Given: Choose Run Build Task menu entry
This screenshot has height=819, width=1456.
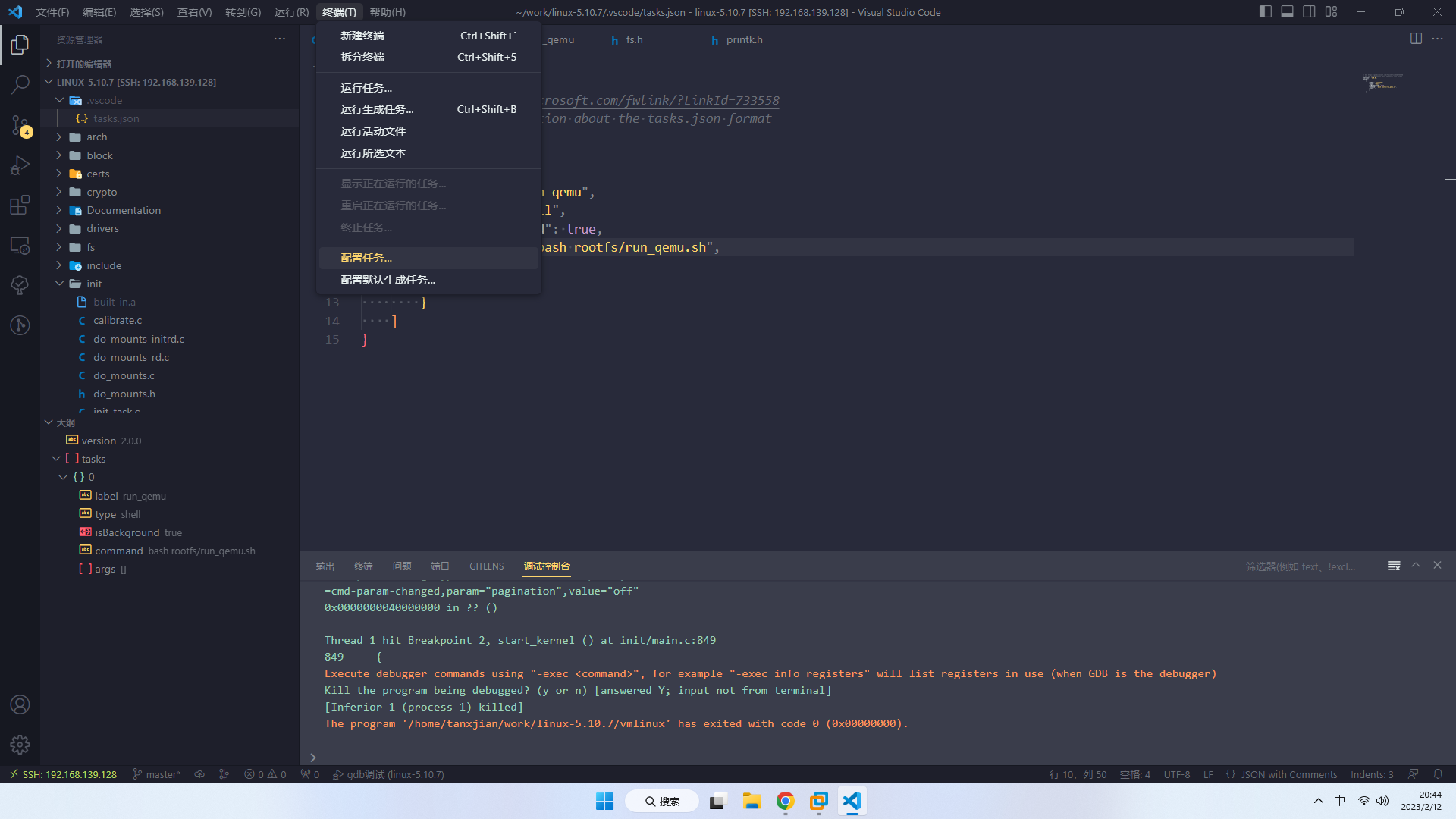Looking at the screenshot, I should 428,109.
